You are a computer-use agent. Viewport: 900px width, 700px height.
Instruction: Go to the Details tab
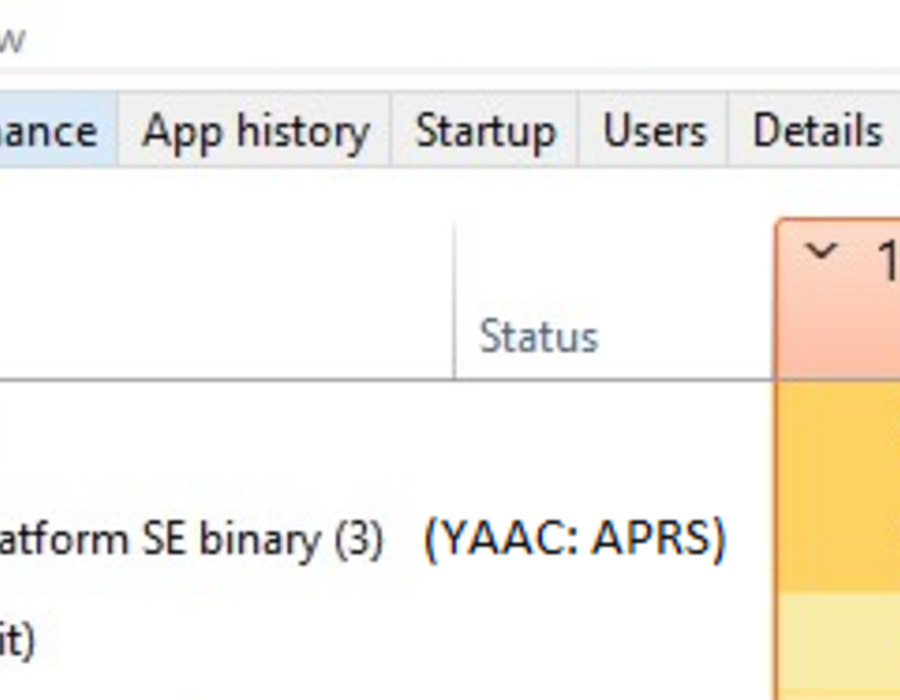(816, 130)
